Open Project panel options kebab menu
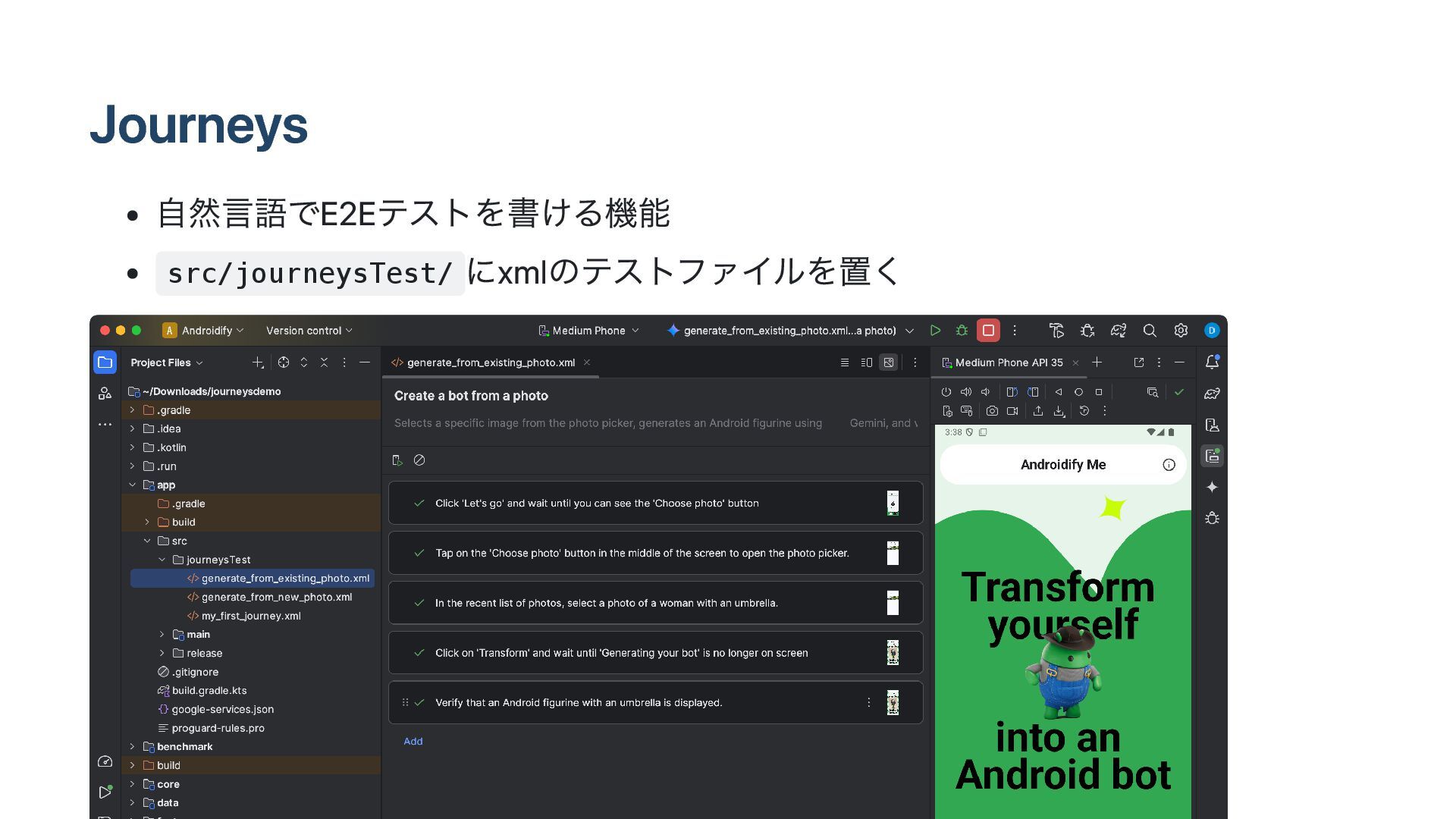 pos(344,362)
